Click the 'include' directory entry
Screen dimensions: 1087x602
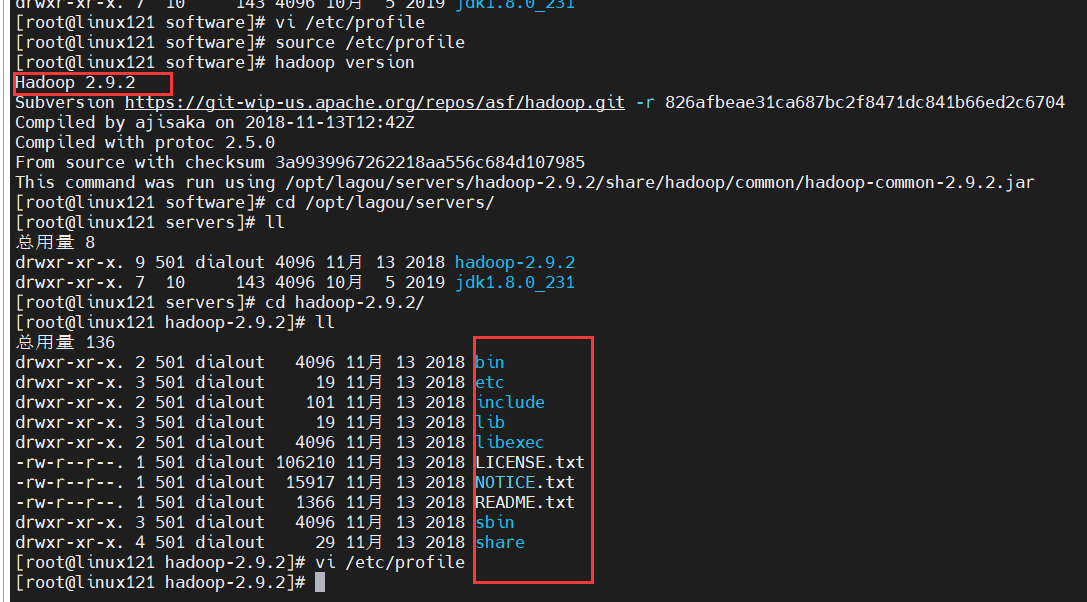point(510,402)
